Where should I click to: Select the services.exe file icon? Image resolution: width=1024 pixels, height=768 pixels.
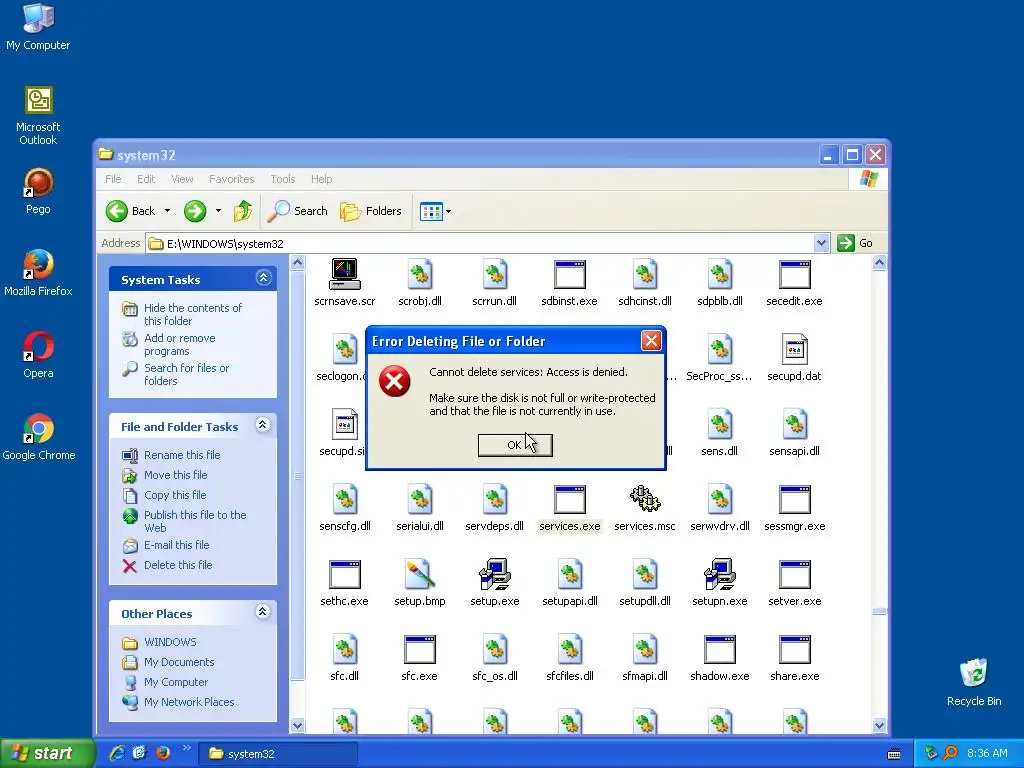[569, 500]
